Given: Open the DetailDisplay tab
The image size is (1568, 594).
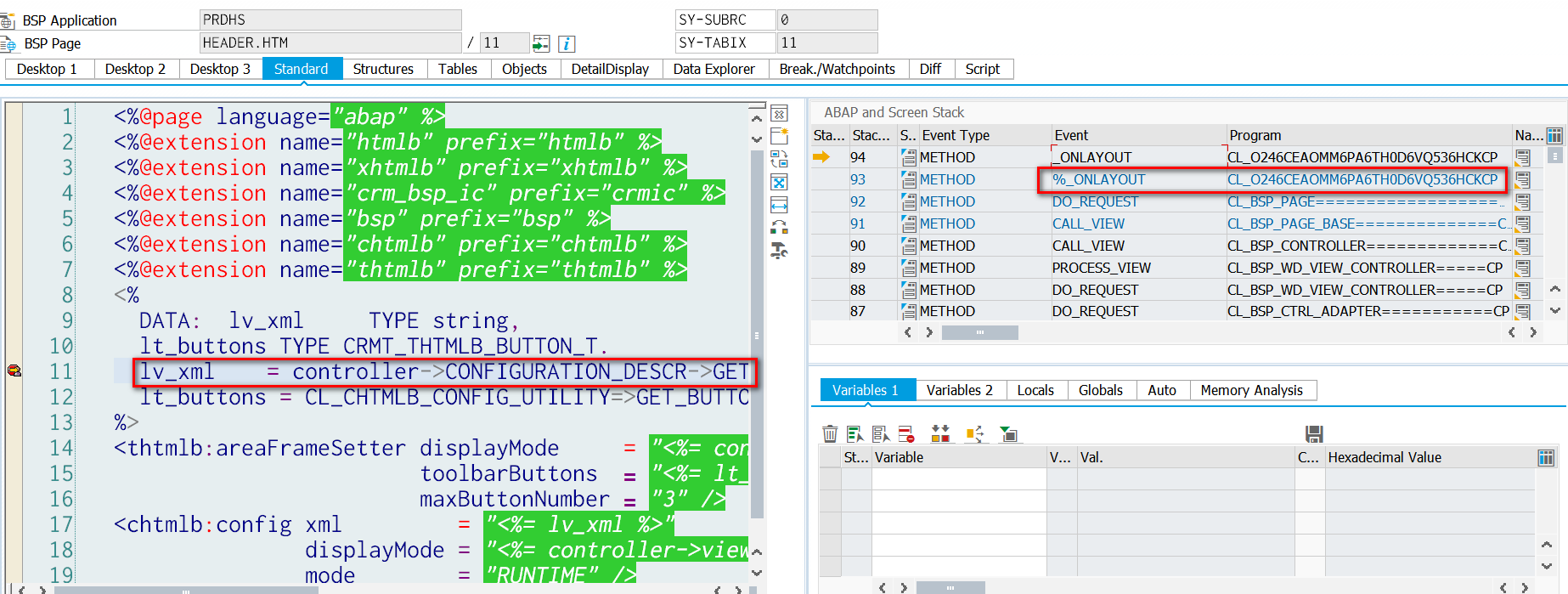Looking at the screenshot, I should (610, 69).
